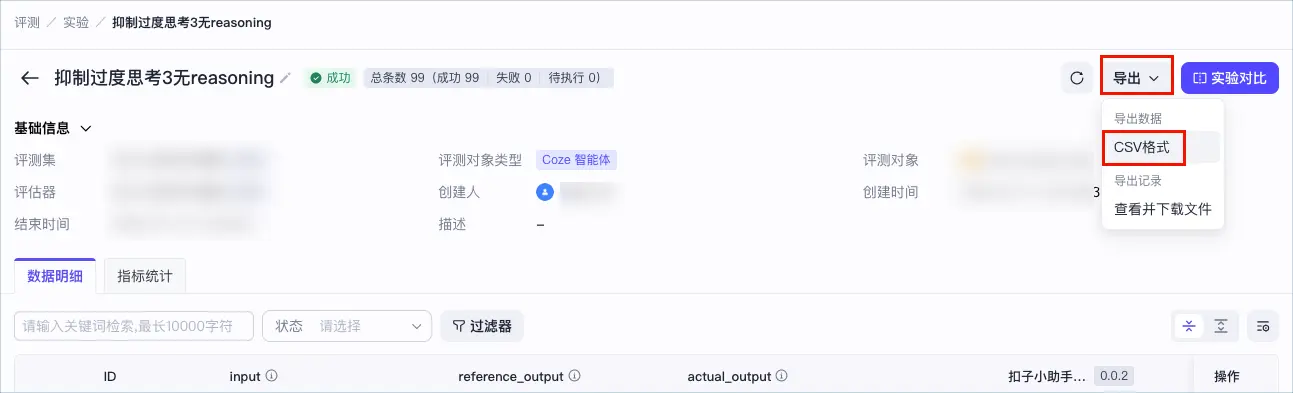Click the 0.0.2 version tag
This screenshot has width=1293, height=393.
tap(1113, 377)
